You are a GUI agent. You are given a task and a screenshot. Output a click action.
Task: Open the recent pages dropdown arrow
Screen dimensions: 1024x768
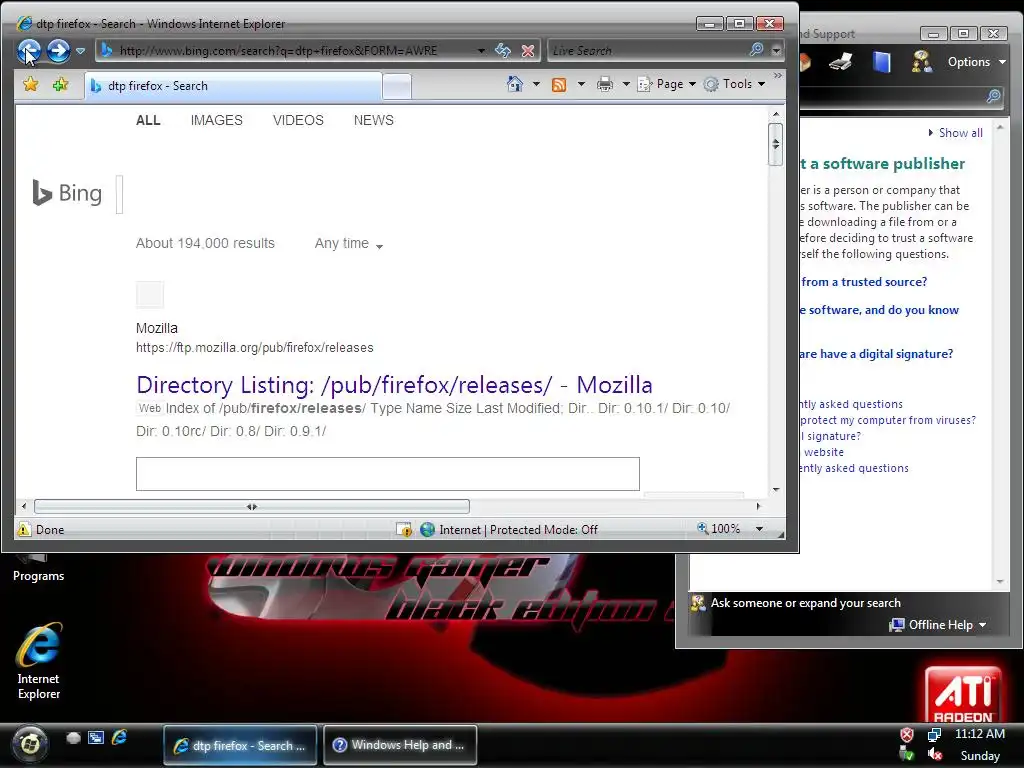[x=80, y=50]
